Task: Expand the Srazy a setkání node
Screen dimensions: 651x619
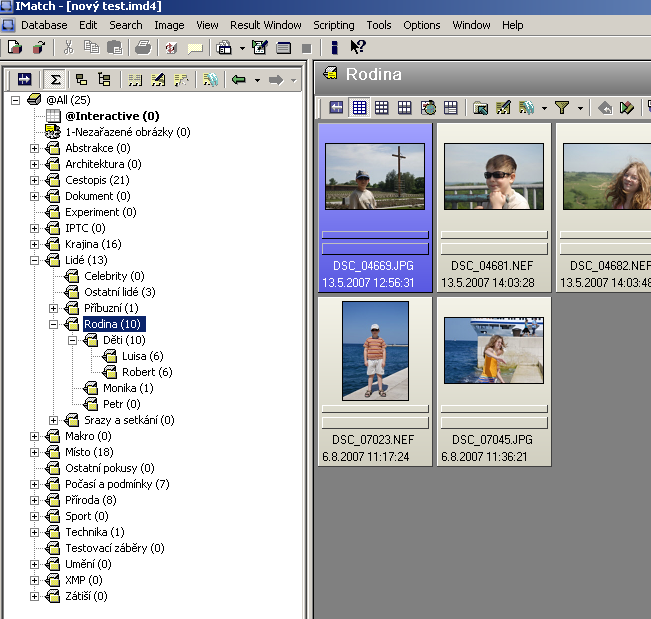Action: pyautogui.click(x=53, y=421)
